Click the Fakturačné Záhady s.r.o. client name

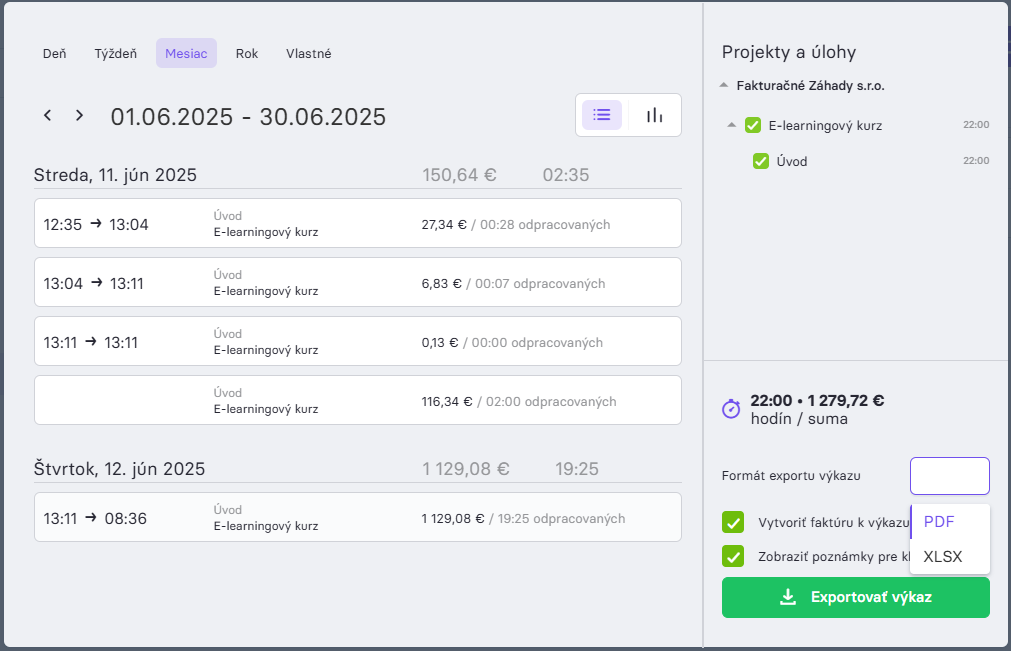point(810,85)
